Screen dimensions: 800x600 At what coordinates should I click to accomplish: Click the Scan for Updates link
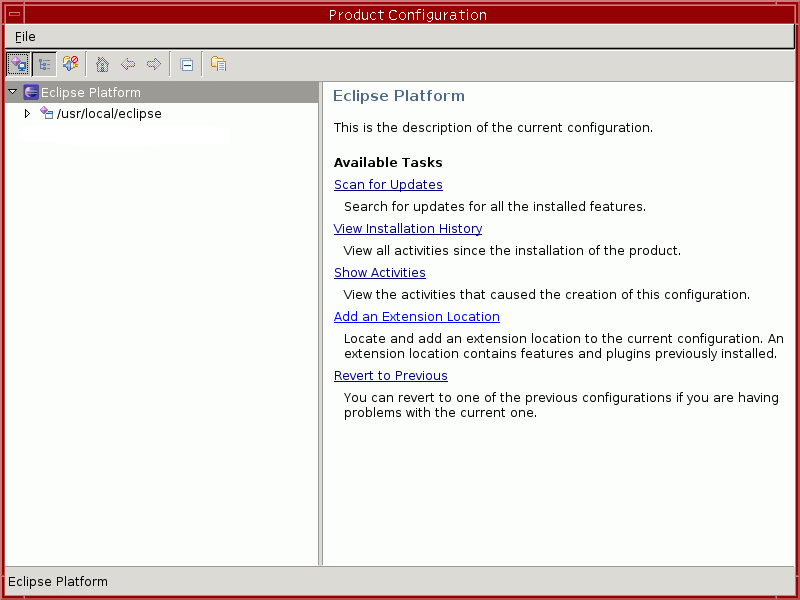(x=388, y=185)
